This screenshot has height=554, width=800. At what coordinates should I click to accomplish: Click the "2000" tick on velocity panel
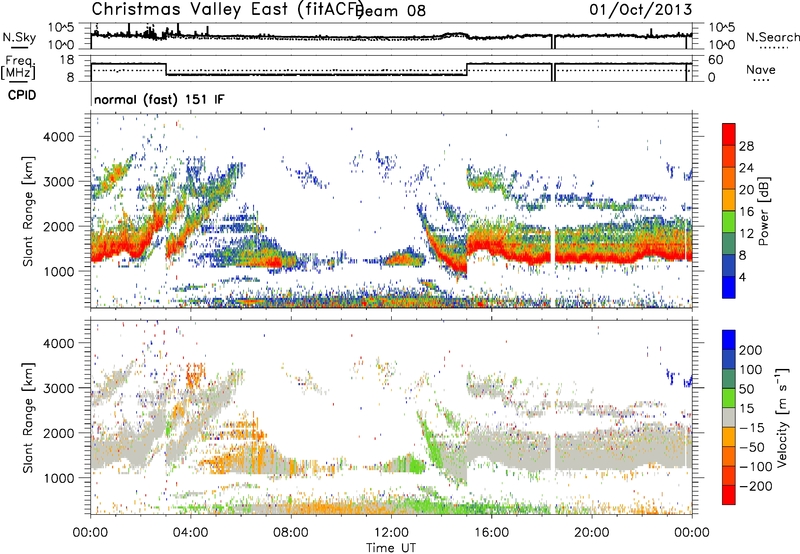(x=59, y=433)
